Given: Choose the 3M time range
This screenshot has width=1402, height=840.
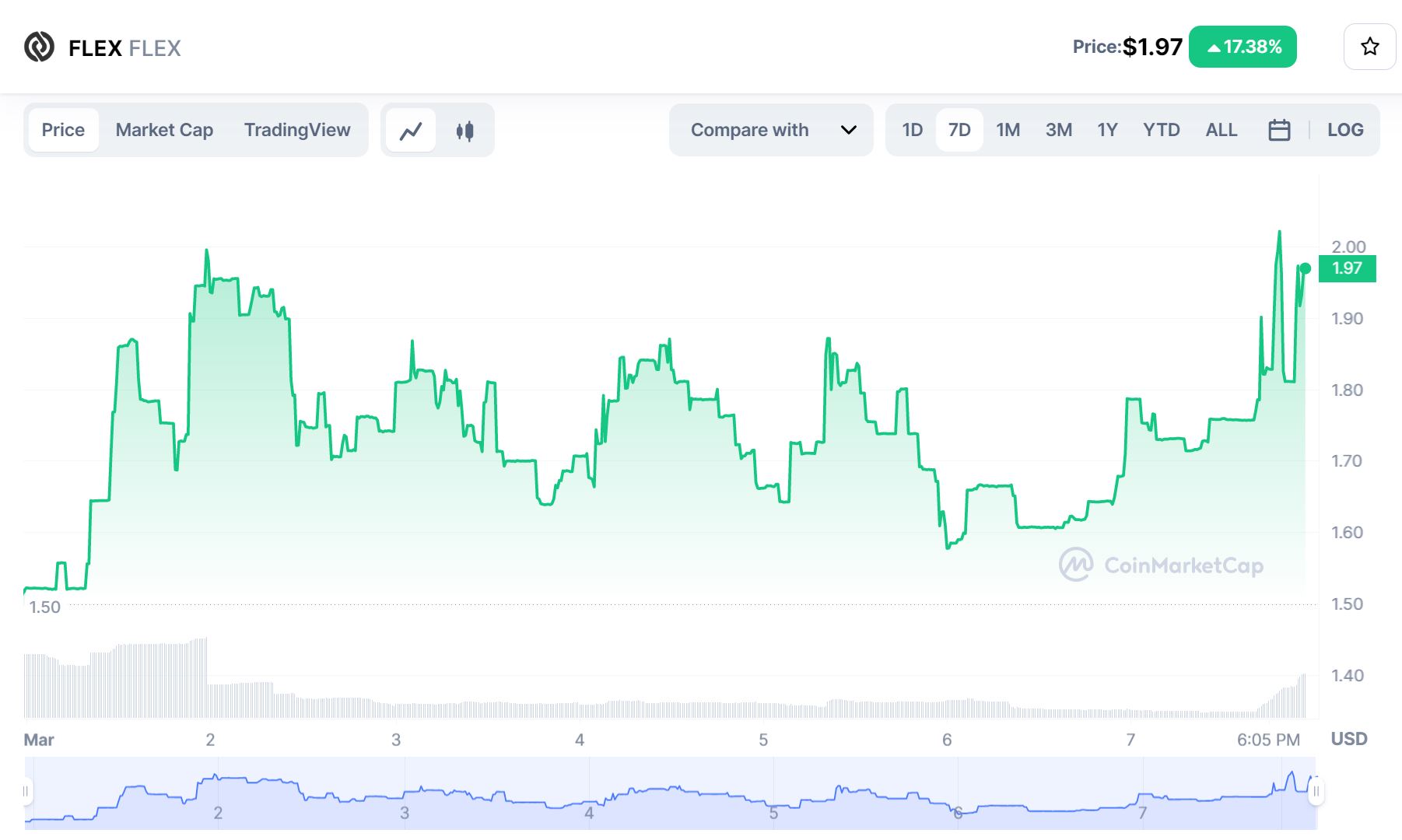Looking at the screenshot, I should pyautogui.click(x=1059, y=130).
